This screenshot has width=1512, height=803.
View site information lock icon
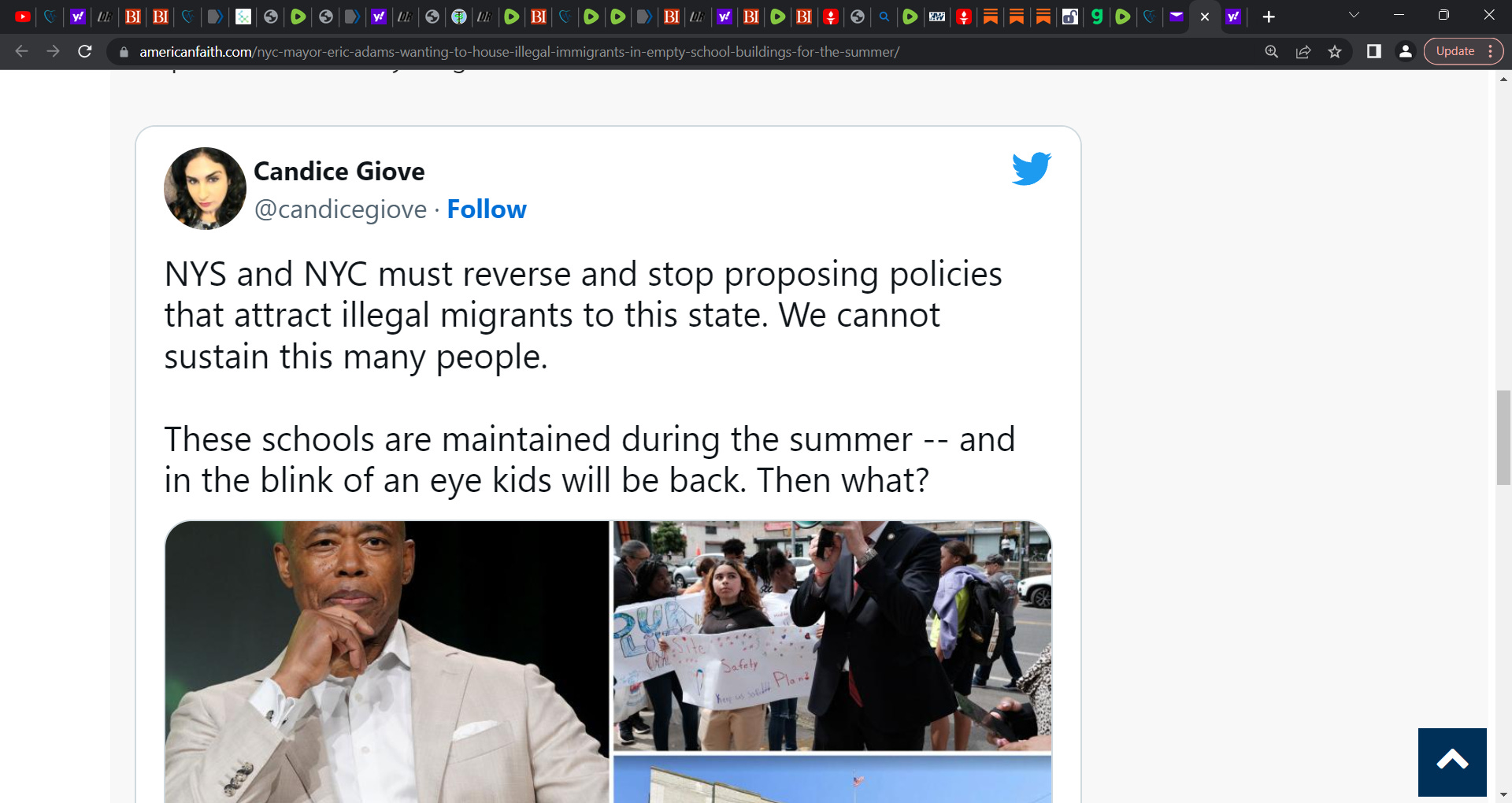pyautogui.click(x=124, y=52)
